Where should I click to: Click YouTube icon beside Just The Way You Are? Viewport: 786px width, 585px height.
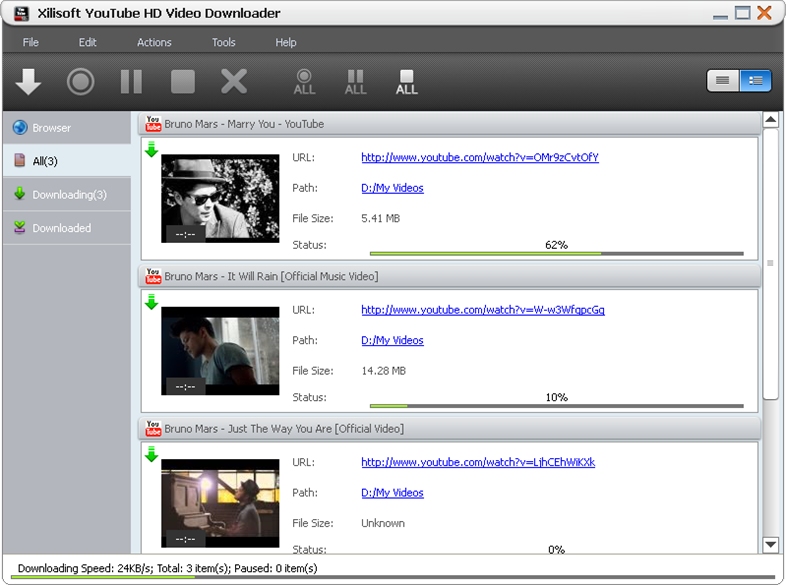click(153, 428)
